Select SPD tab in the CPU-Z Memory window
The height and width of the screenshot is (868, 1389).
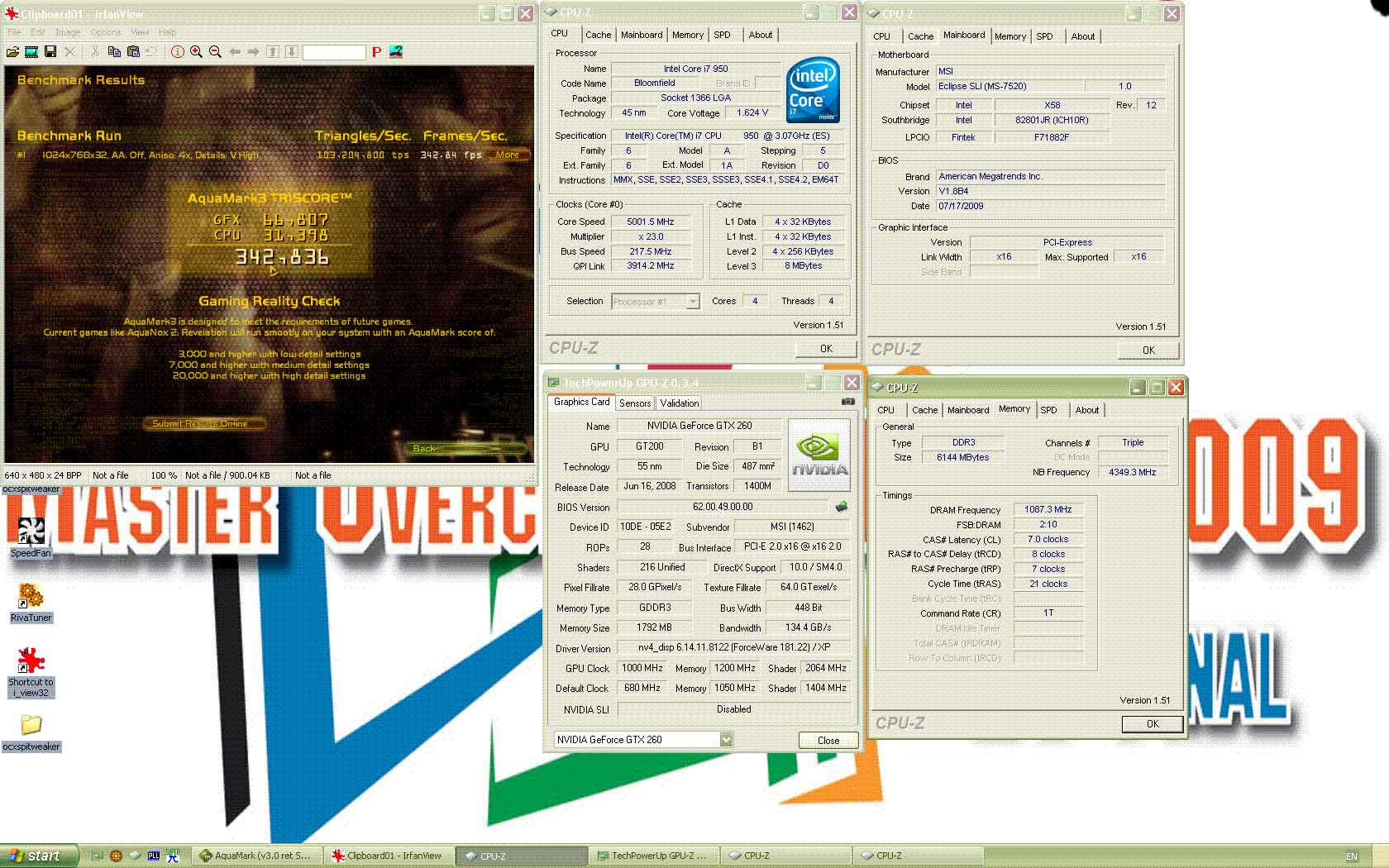pyautogui.click(x=1048, y=410)
